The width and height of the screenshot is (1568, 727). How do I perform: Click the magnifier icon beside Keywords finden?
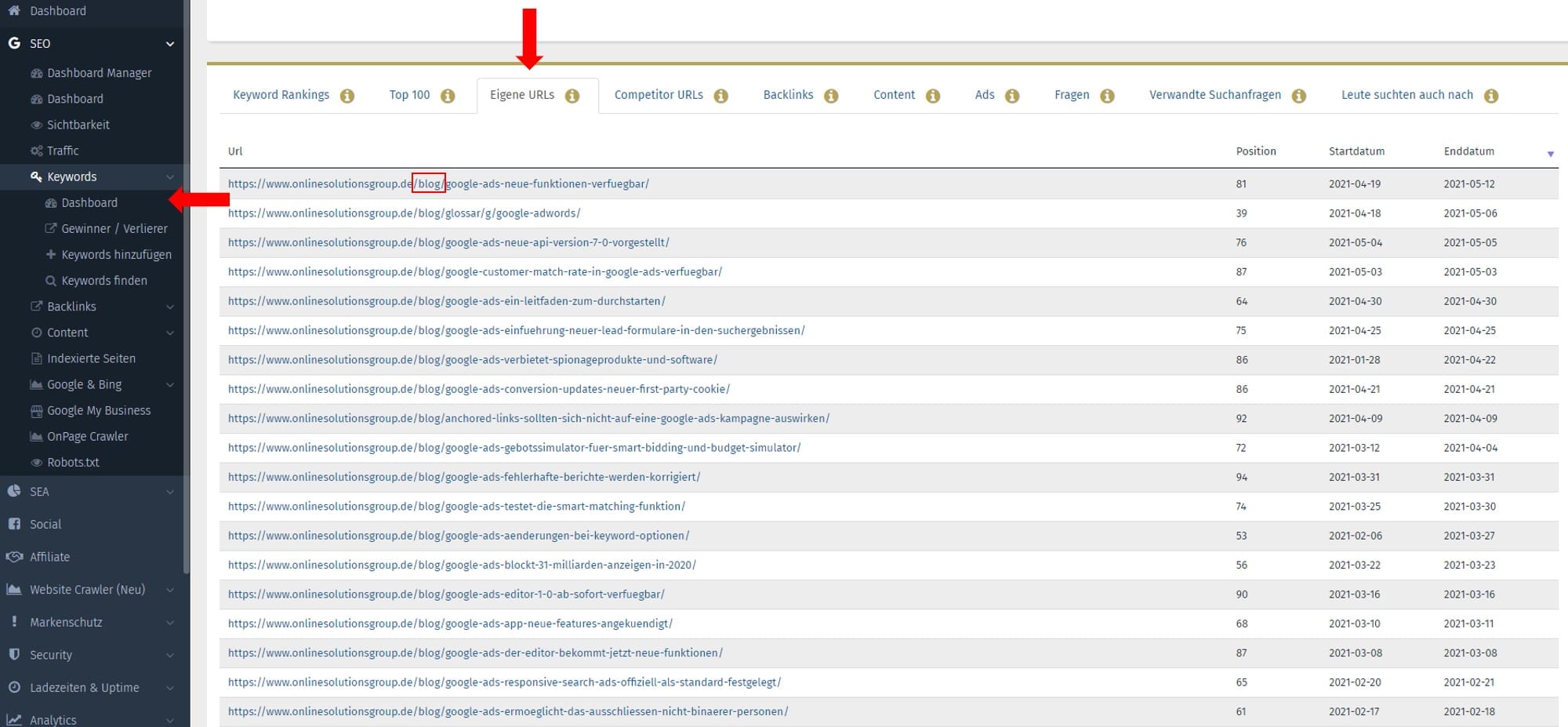(x=51, y=281)
